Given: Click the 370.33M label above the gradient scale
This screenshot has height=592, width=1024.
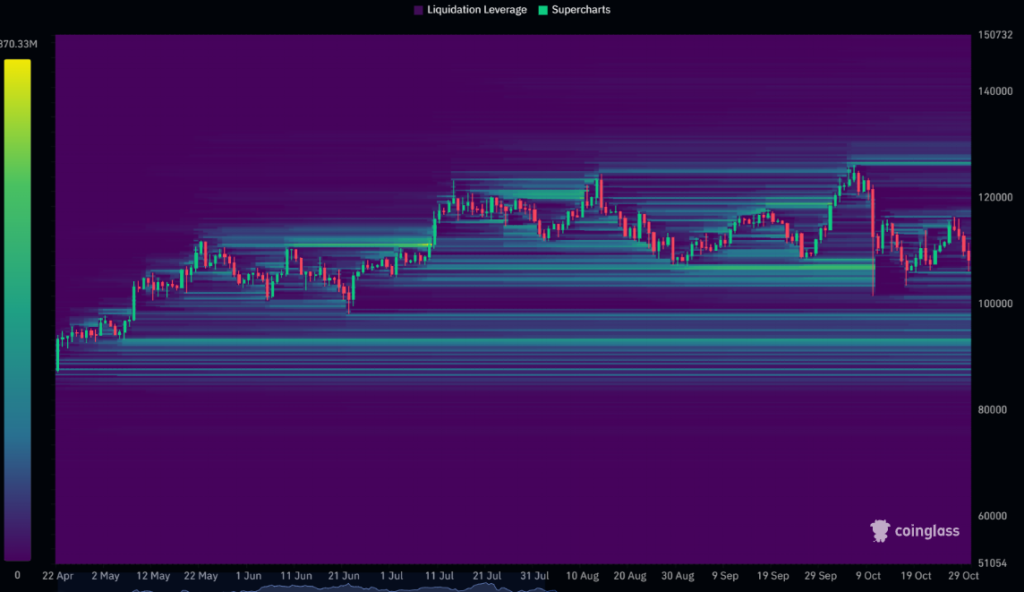Looking at the screenshot, I should pos(17,43).
